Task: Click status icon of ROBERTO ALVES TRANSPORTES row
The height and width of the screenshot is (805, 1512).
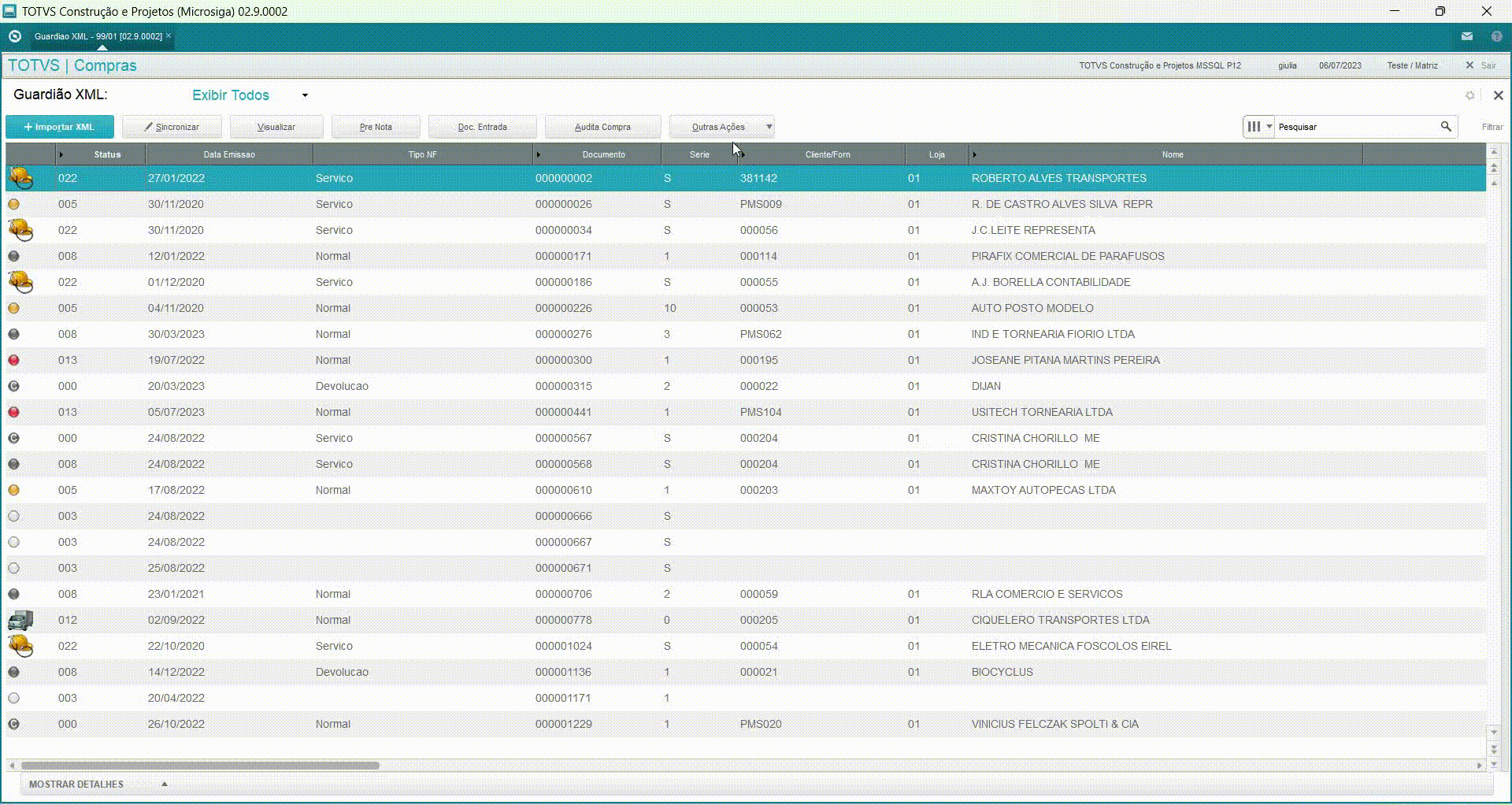Action: (20, 178)
